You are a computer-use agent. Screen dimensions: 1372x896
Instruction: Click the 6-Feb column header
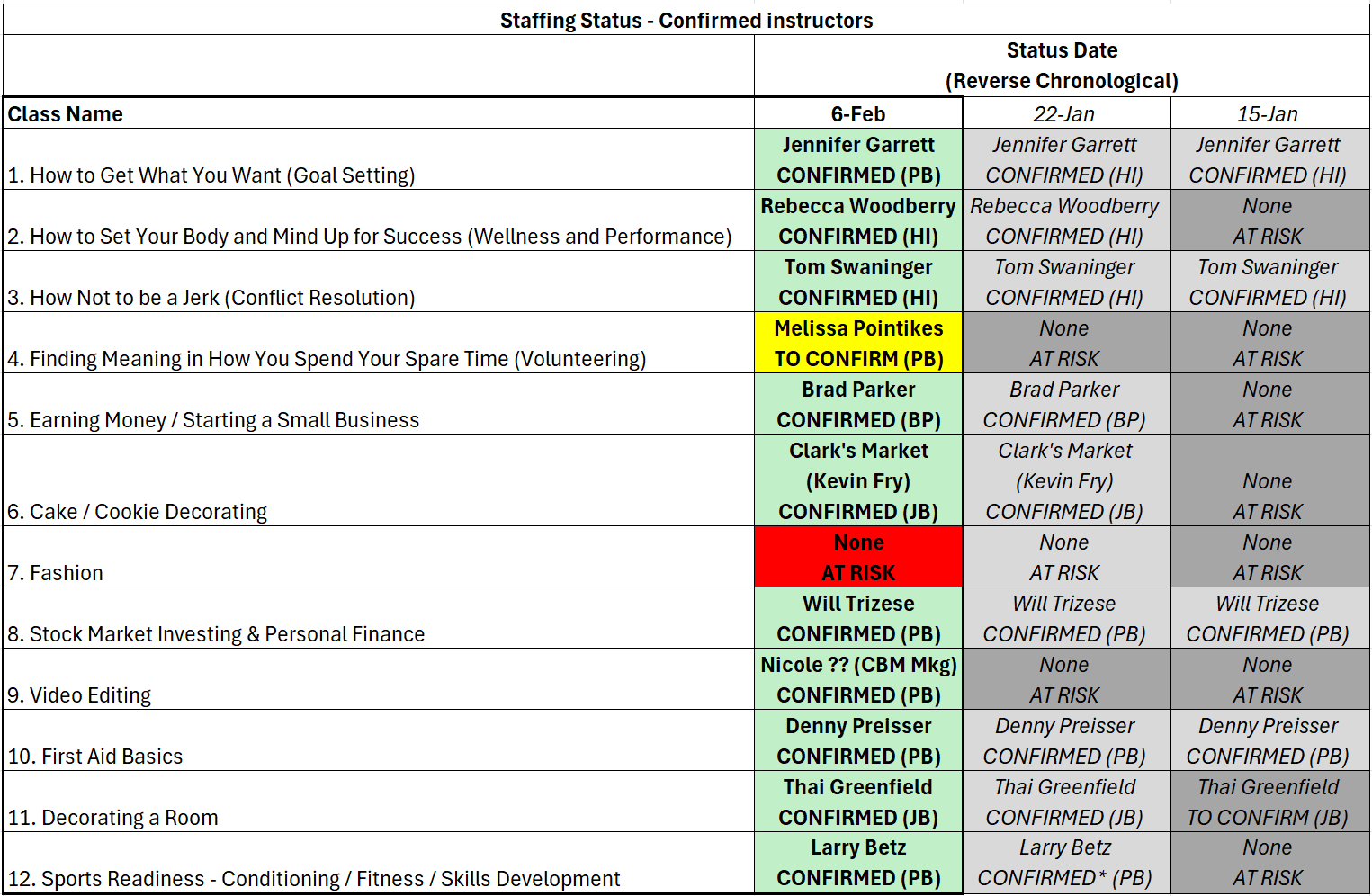(x=858, y=114)
